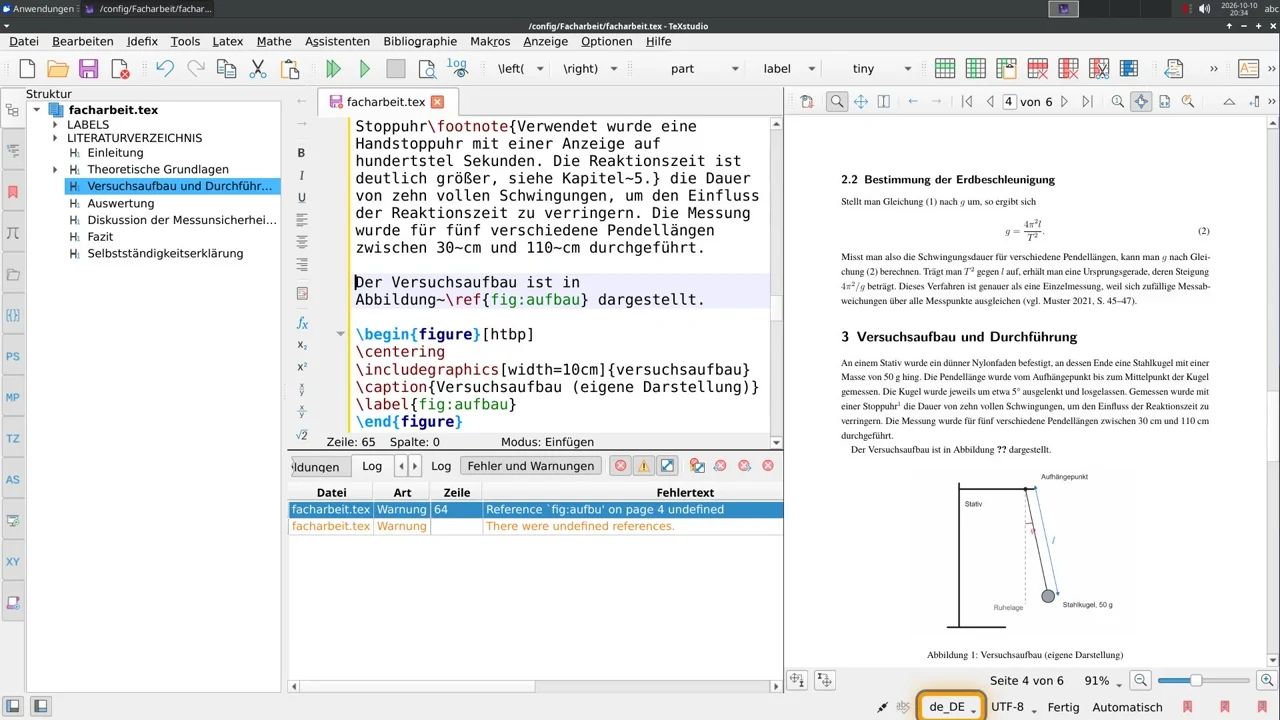Collapse the begin figure fold marker

click(340, 334)
